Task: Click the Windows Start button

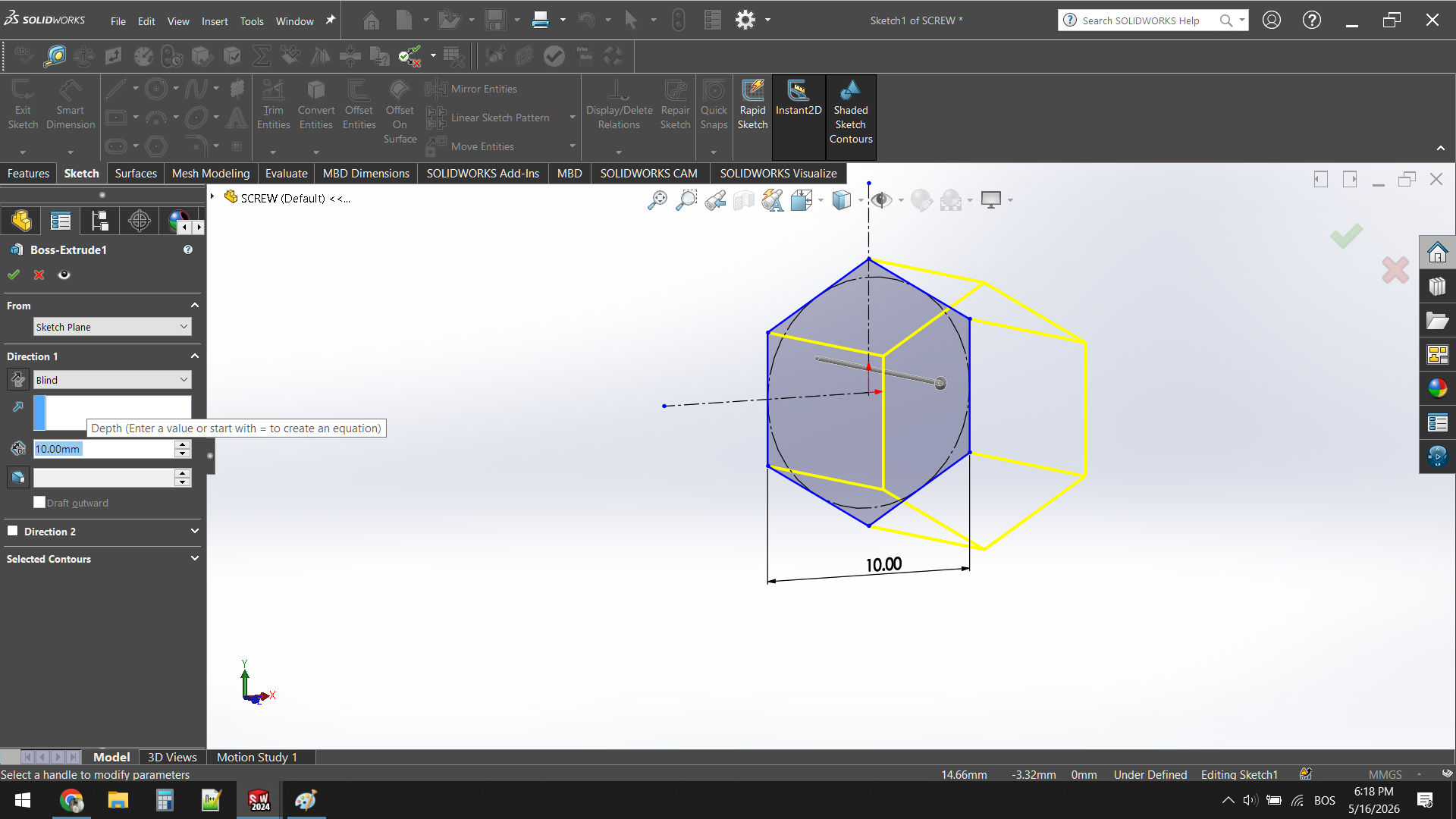Action: point(23,800)
